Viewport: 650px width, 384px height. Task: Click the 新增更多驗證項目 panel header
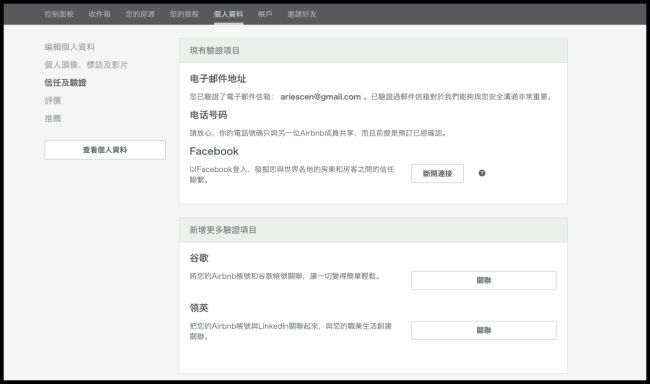click(x=373, y=230)
